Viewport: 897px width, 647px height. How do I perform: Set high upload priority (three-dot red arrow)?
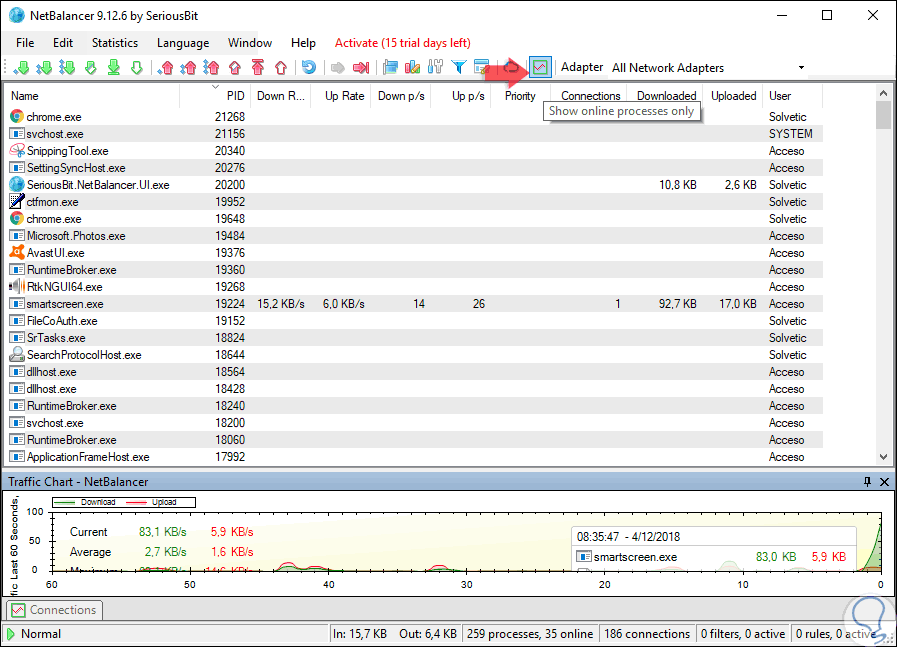point(211,68)
